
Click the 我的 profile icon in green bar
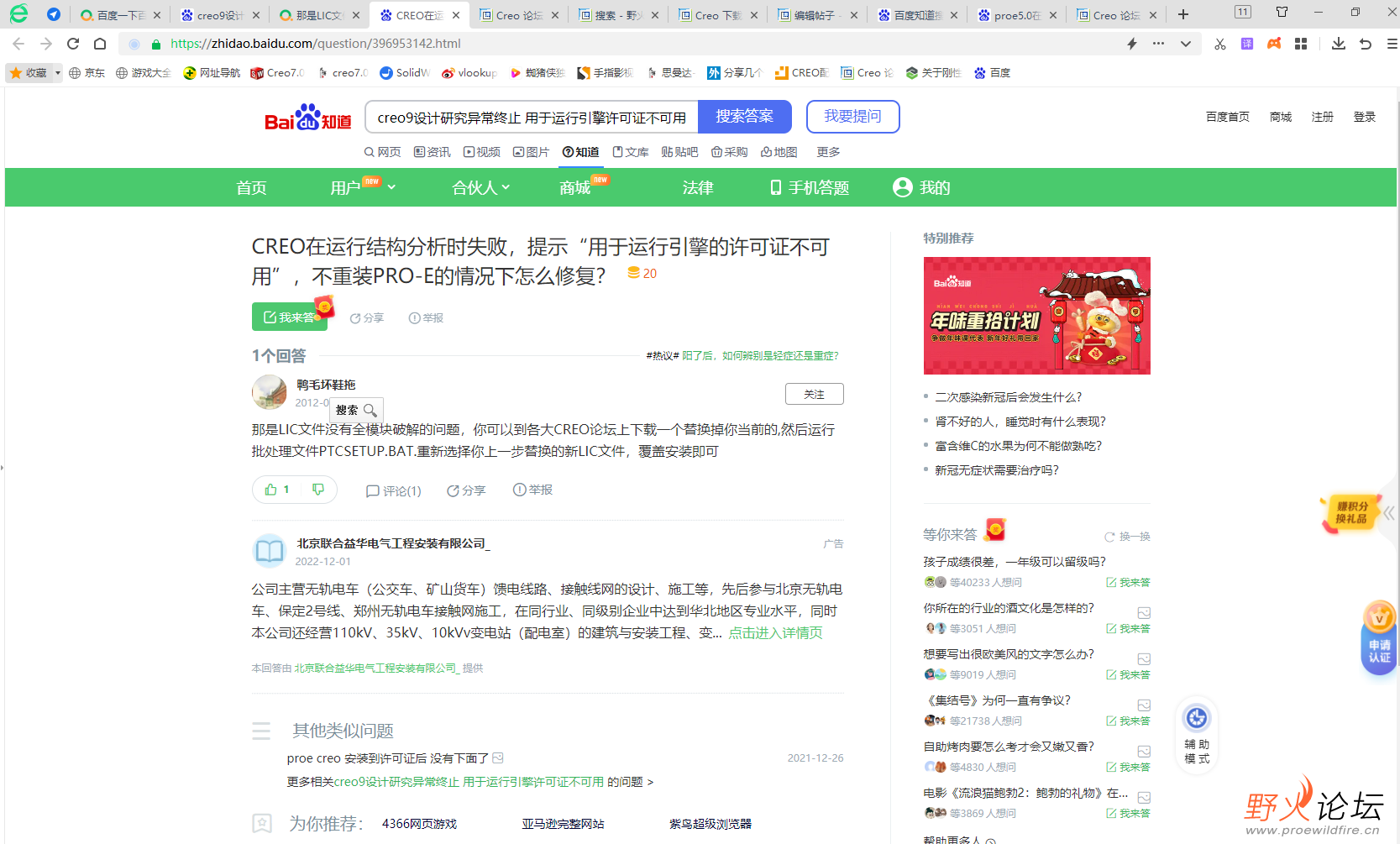tap(903, 187)
